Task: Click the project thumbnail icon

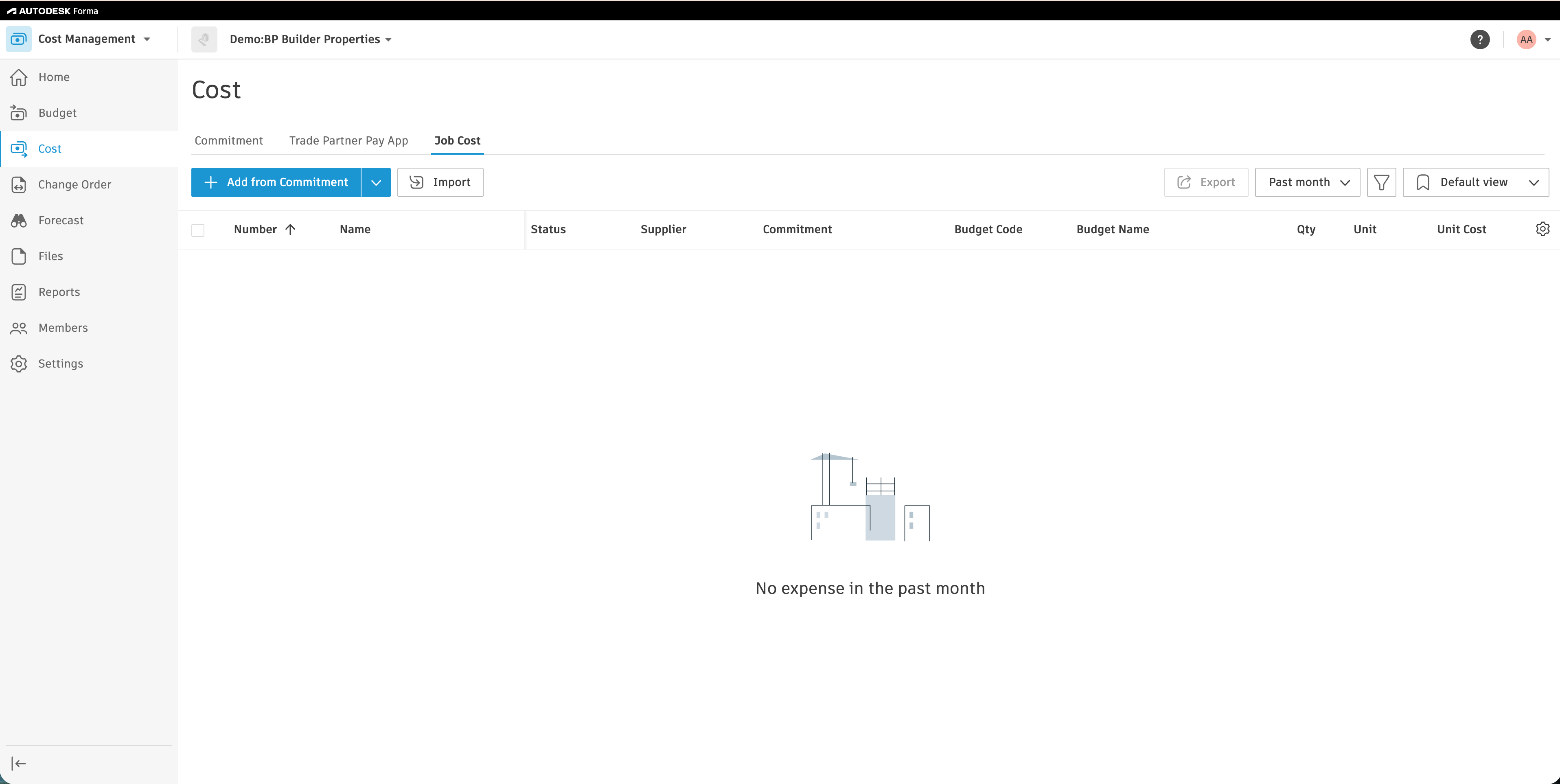Action: 204,39
